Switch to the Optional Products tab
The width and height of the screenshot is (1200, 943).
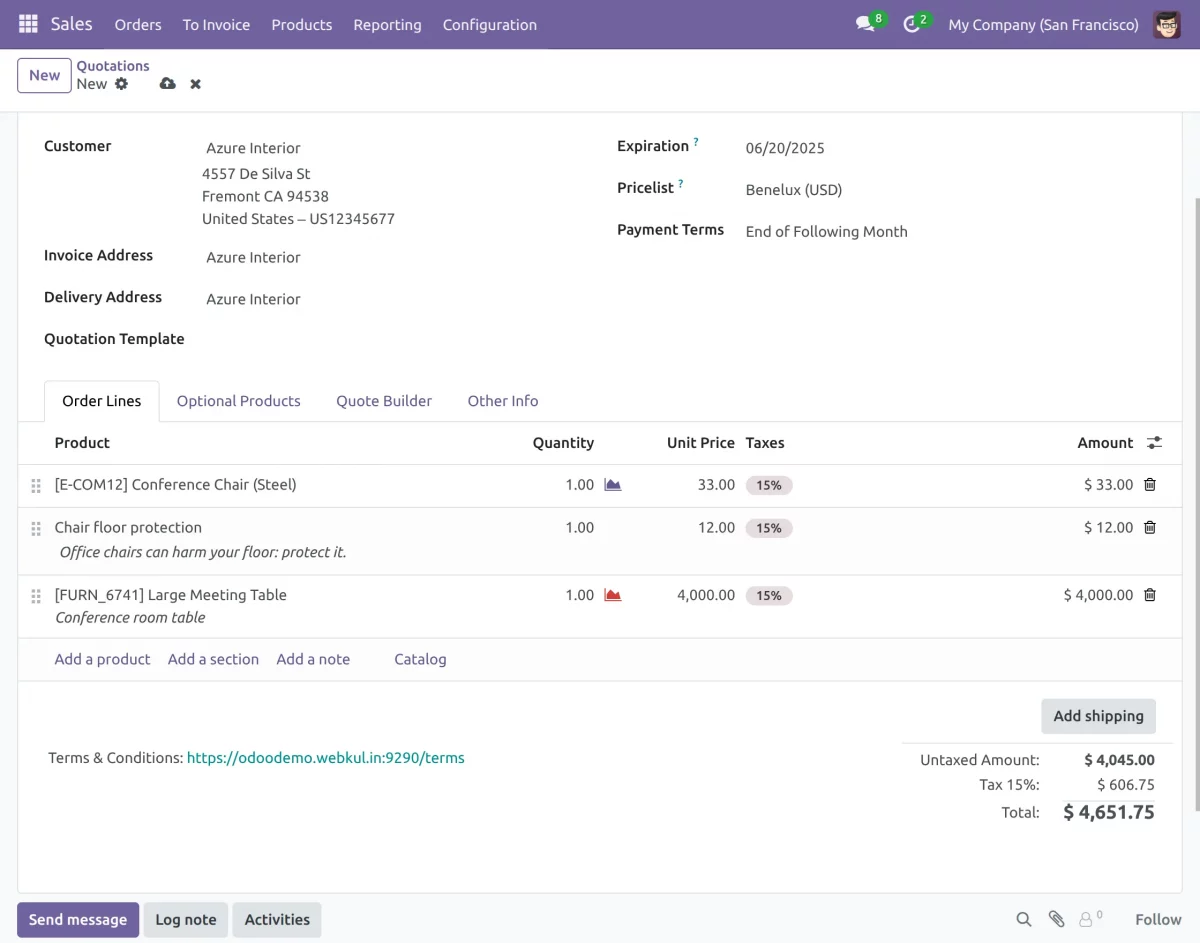pos(238,401)
